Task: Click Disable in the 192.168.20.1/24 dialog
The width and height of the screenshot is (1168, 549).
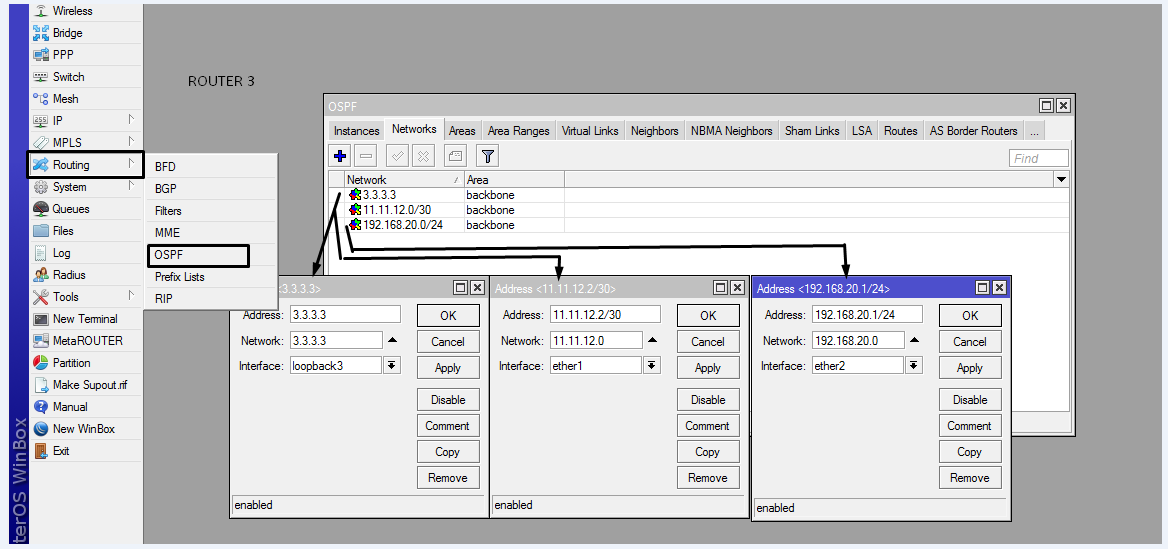Action: [x=969, y=400]
